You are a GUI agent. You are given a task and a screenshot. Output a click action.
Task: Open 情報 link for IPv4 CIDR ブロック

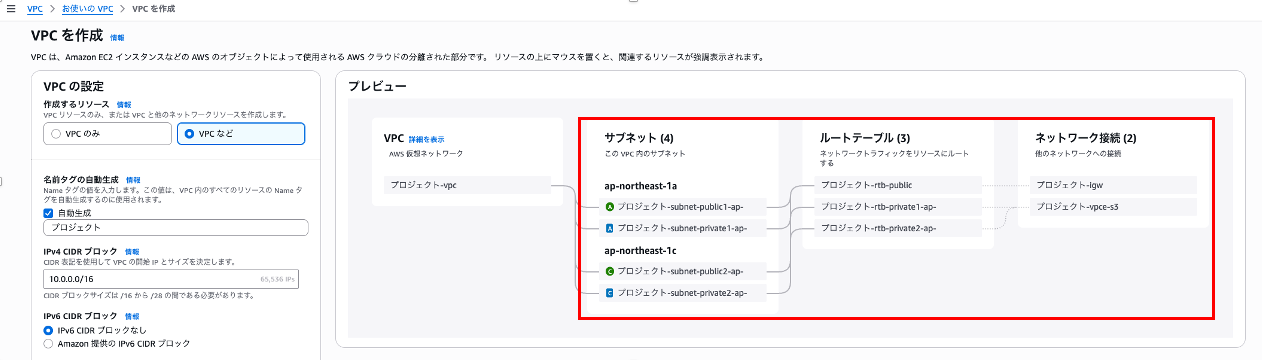click(132, 251)
